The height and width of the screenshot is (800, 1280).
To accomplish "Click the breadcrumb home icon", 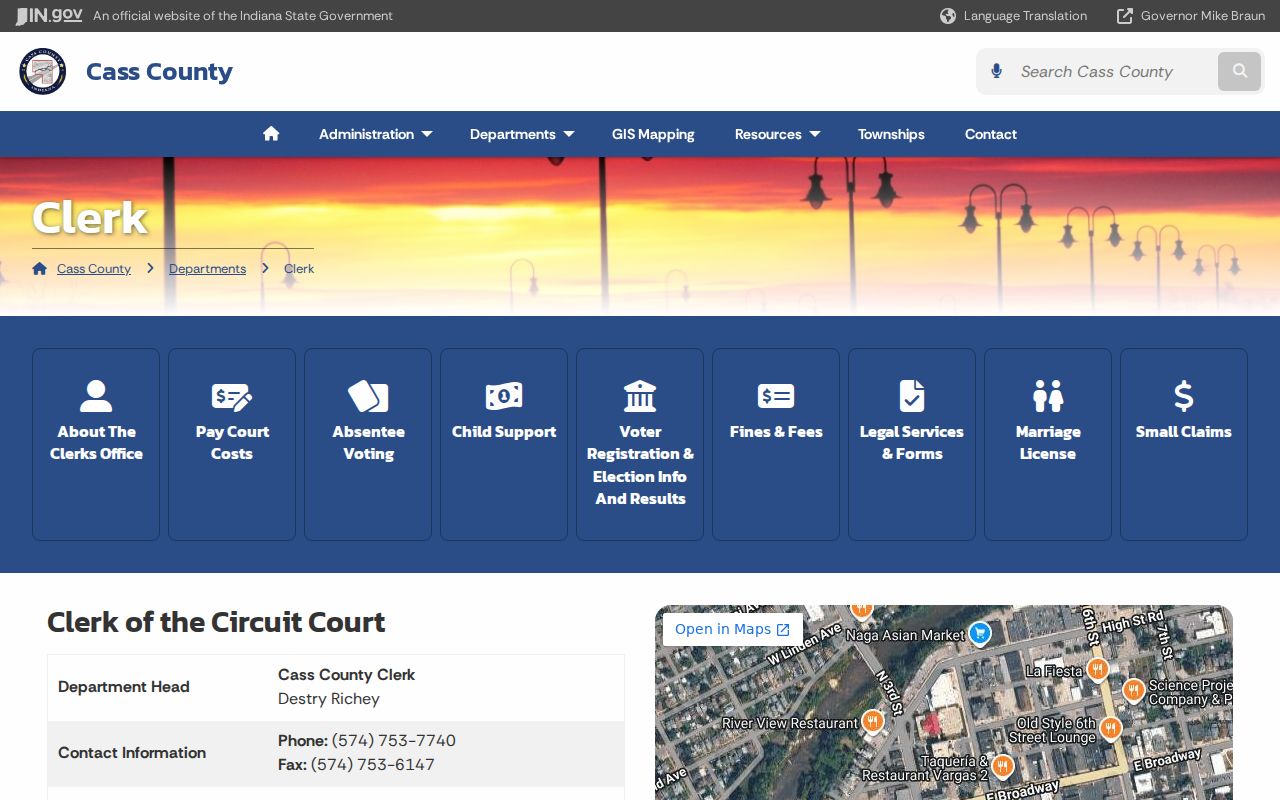I will [x=40, y=268].
